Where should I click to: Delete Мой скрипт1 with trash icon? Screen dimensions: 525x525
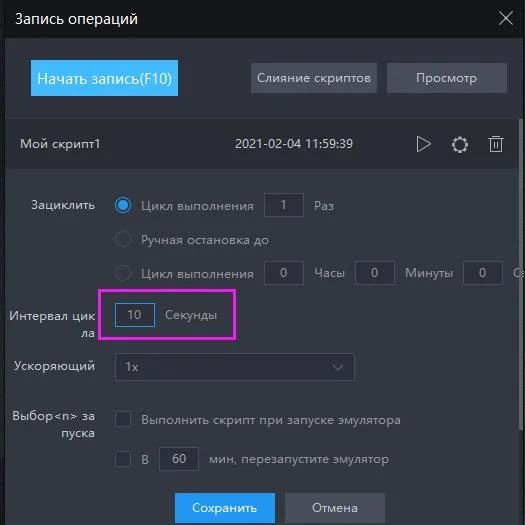click(496, 144)
